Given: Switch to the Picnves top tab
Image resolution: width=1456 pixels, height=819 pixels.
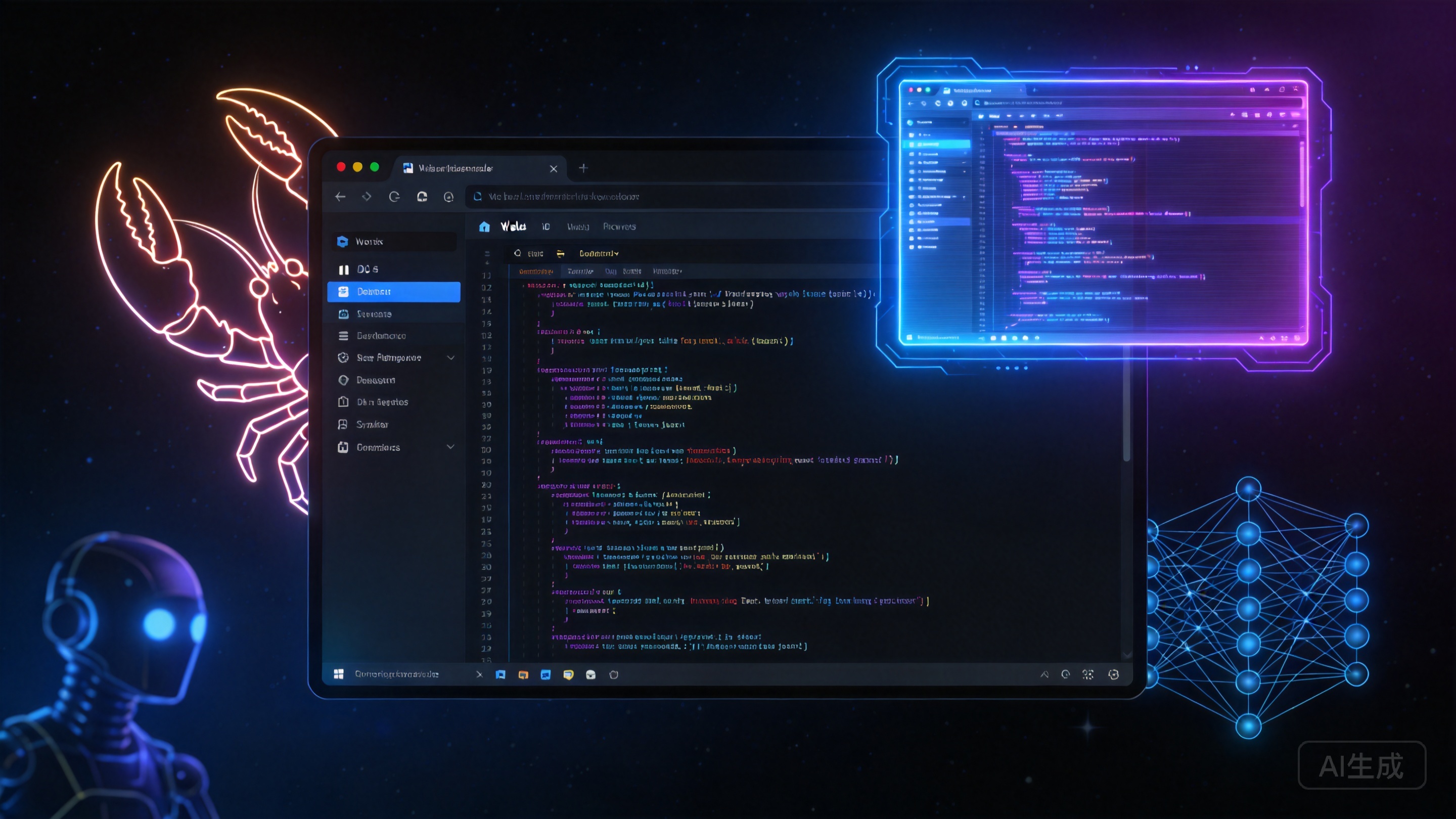Looking at the screenshot, I should (x=619, y=226).
